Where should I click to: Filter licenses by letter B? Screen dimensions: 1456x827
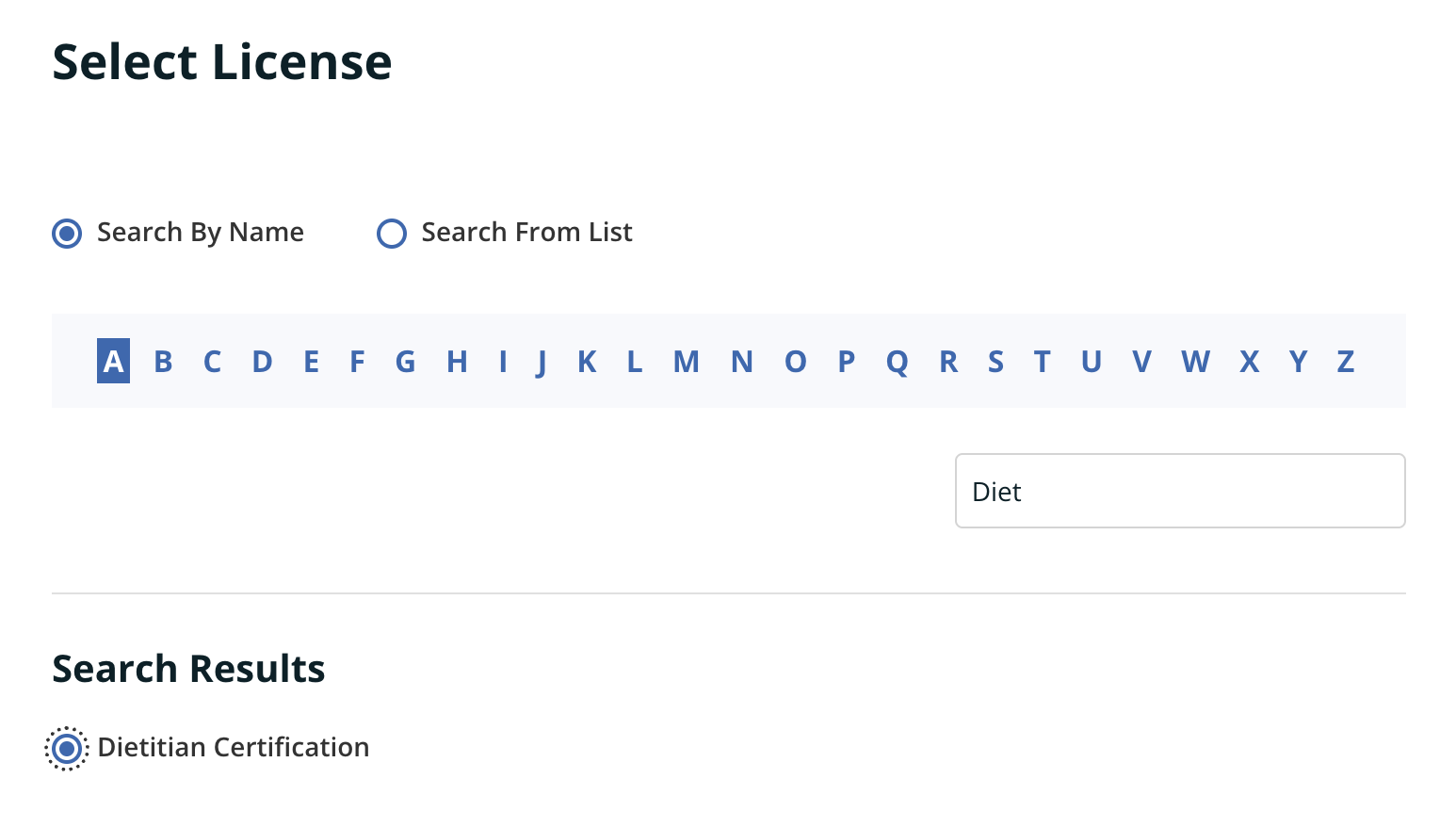(x=163, y=362)
